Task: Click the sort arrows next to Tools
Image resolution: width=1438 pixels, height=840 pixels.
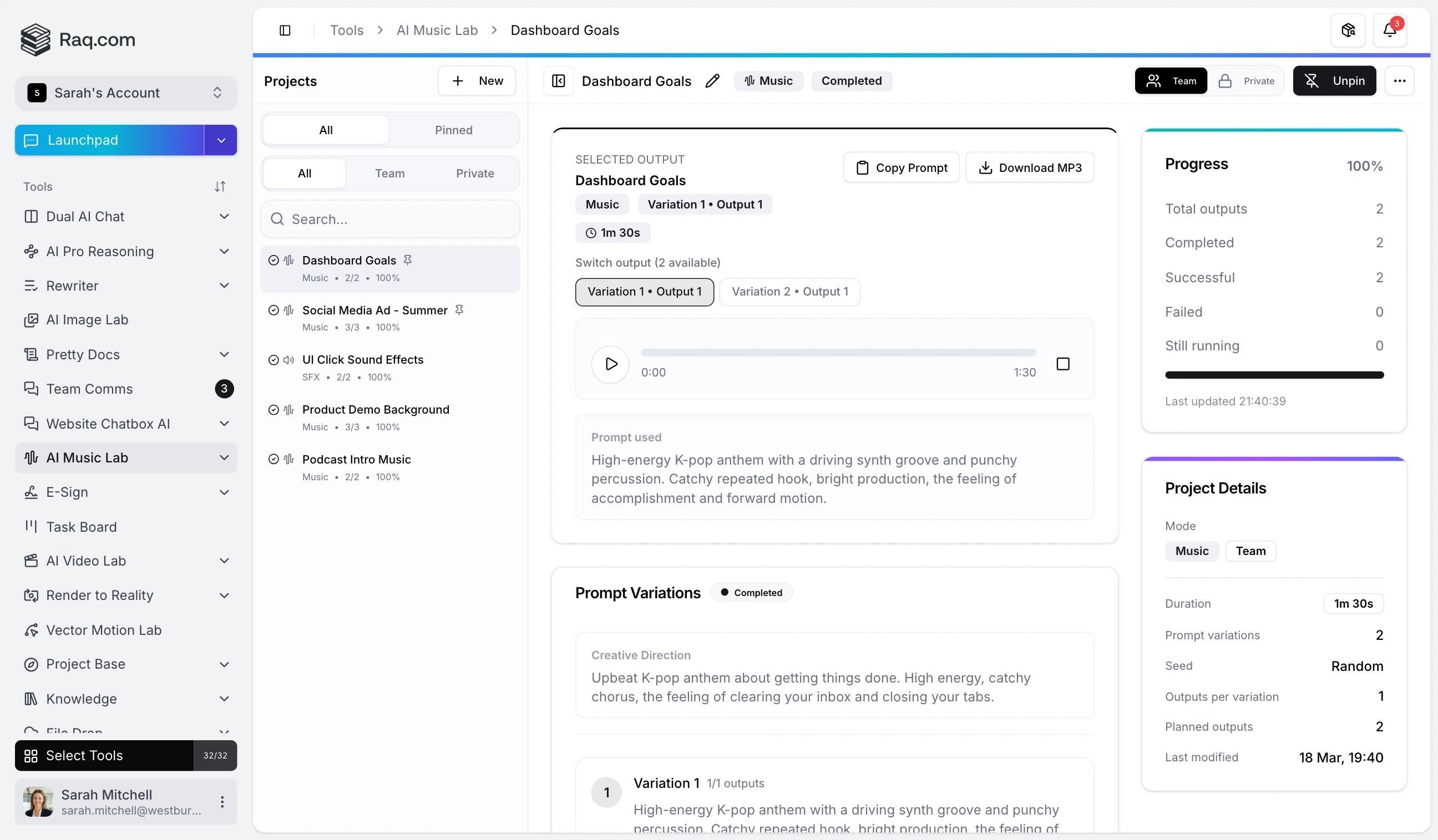Action: [220, 186]
